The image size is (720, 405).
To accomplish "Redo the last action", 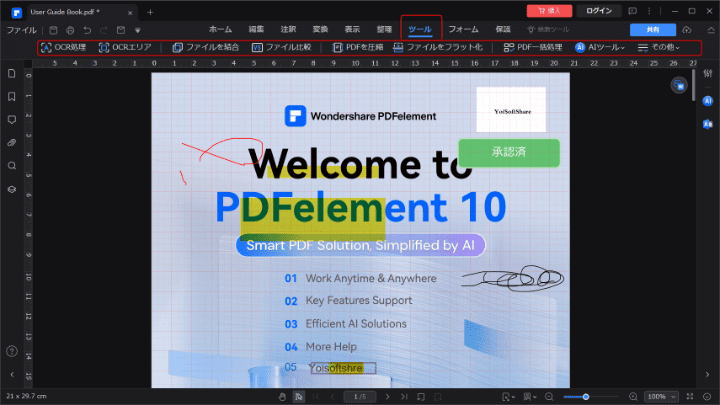I will 104,30.
